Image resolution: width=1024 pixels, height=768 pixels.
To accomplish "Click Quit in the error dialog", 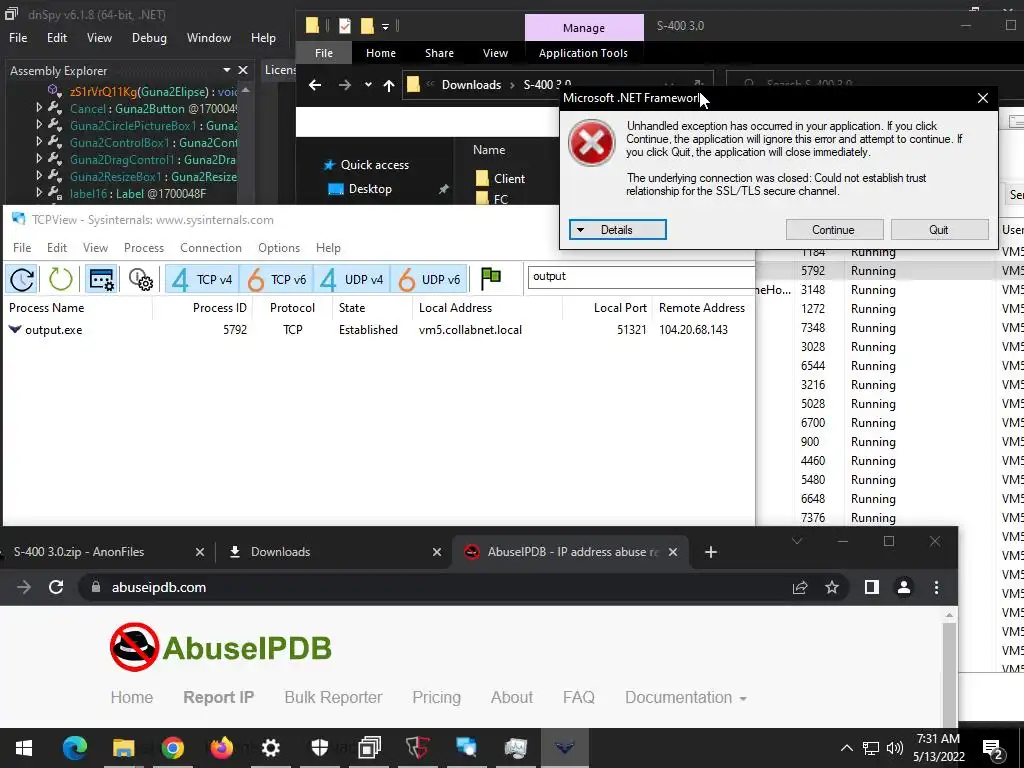I will click(x=939, y=230).
